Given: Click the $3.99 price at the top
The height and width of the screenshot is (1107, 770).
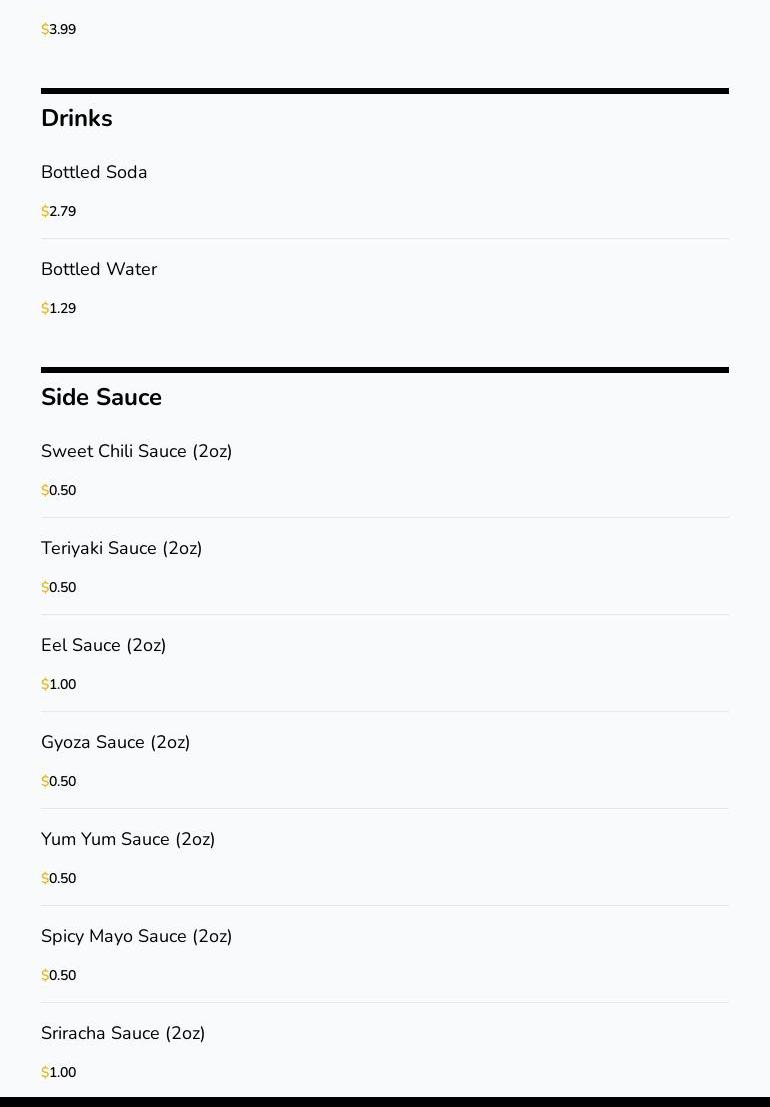Looking at the screenshot, I should [x=59, y=29].
